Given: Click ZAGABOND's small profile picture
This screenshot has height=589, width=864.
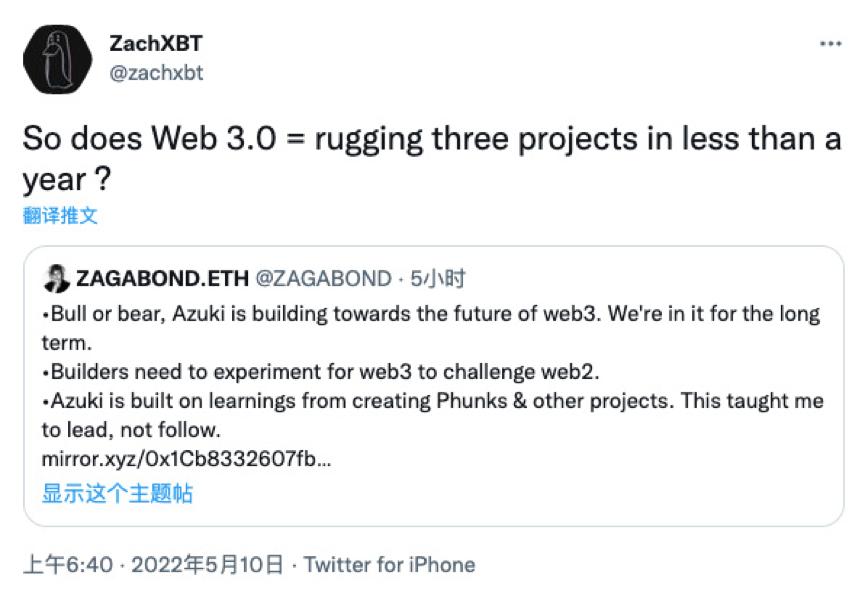Looking at the screenshot, I should [56, 278].
